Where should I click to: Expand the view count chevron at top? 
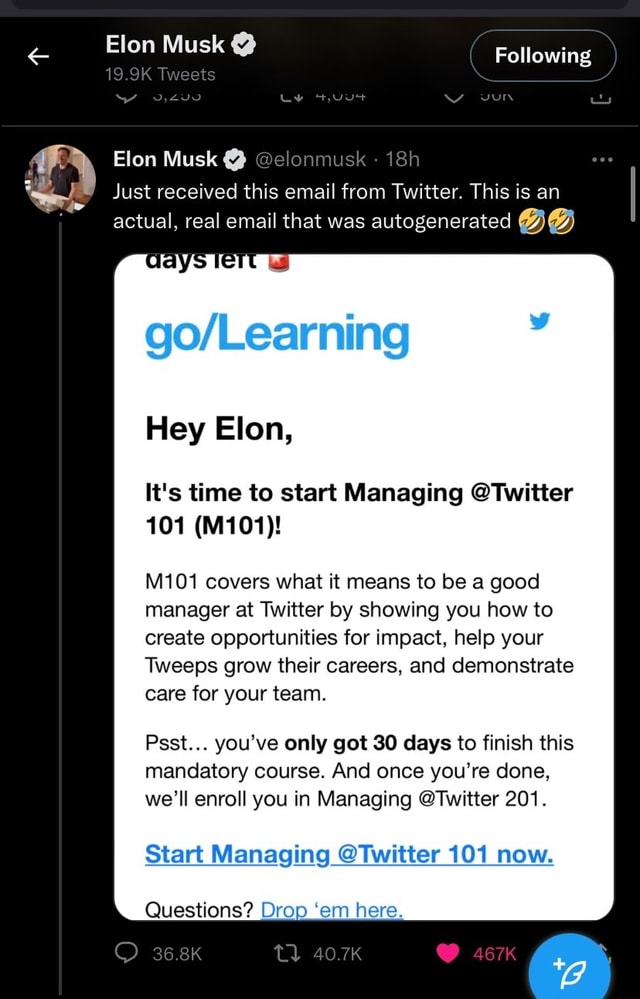tap(455, 95)
